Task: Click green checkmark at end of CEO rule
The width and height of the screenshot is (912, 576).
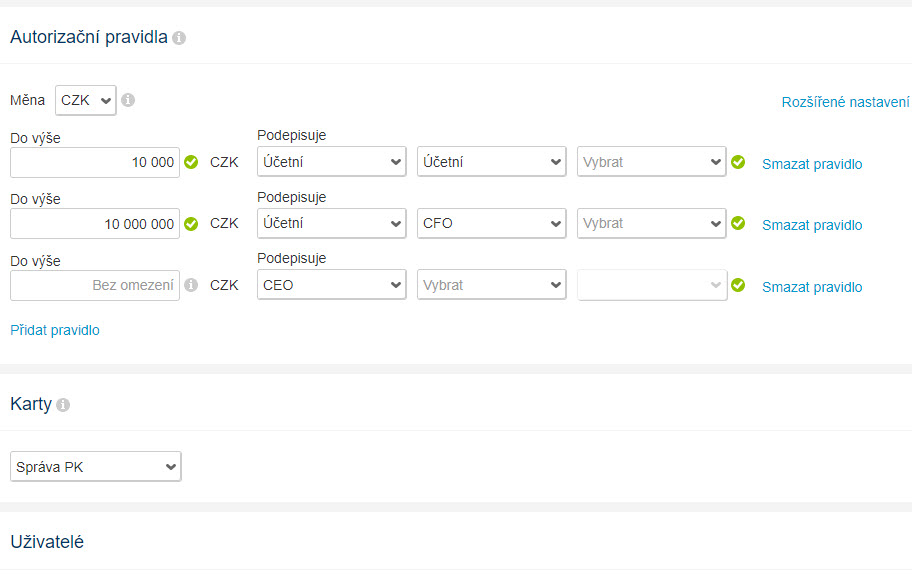Action: [738, 285]
